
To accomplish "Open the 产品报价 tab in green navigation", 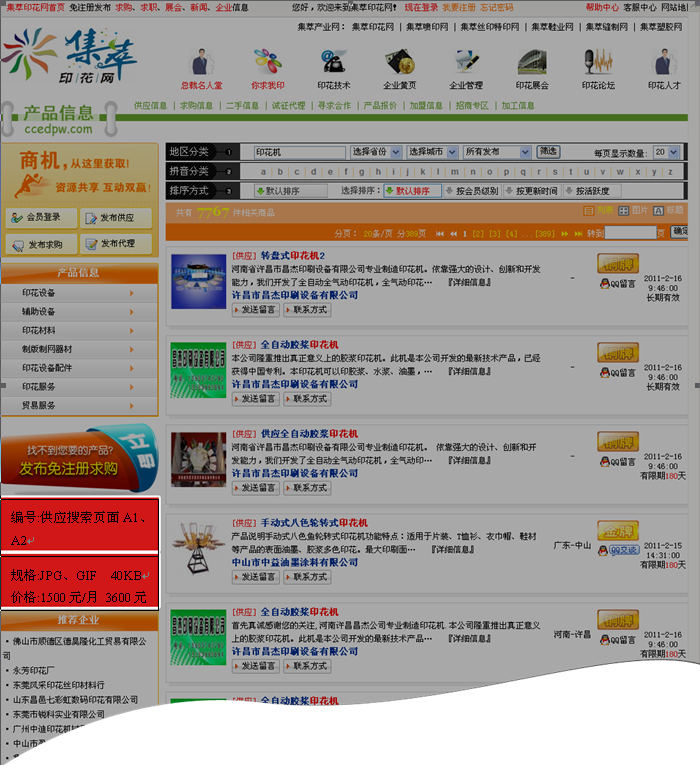I will tap(379, 105).
